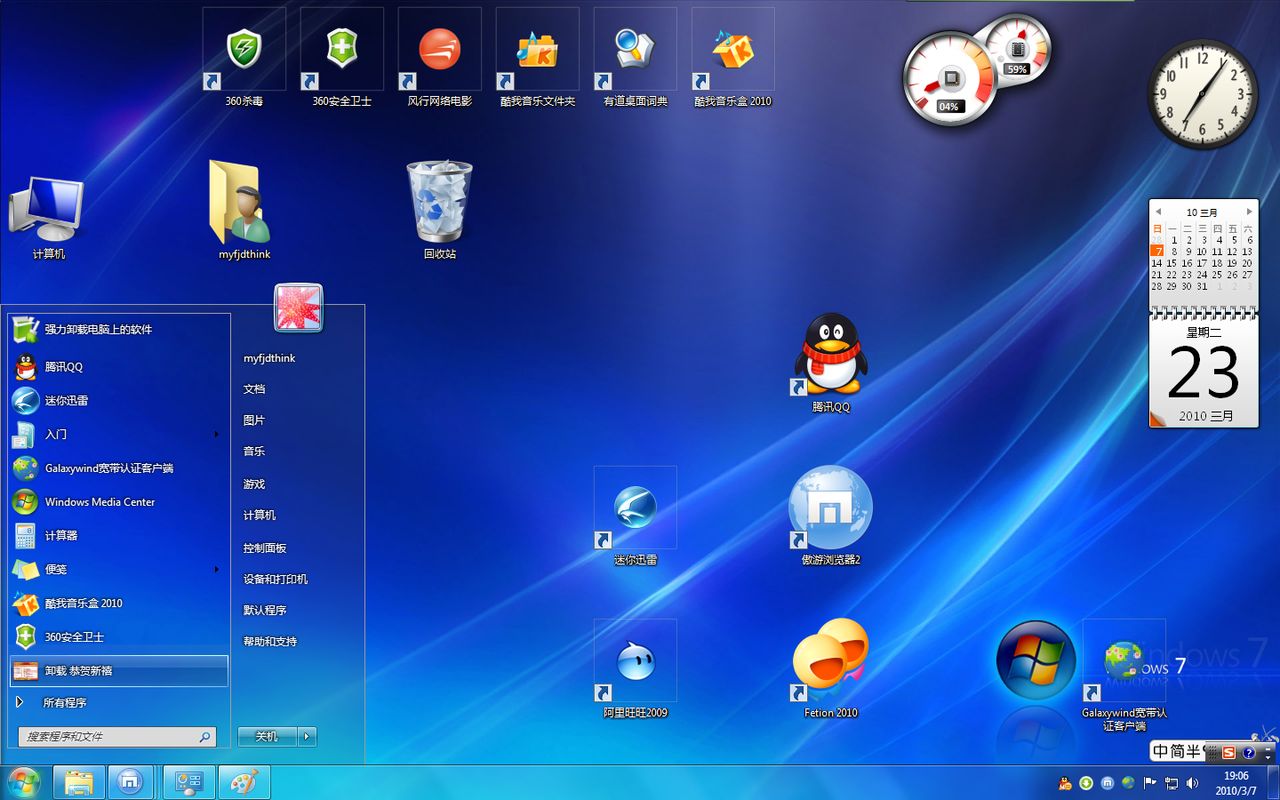Toggle 半 half-width/full-width mode
The image size is (1280, 800).
point(1194,752)
